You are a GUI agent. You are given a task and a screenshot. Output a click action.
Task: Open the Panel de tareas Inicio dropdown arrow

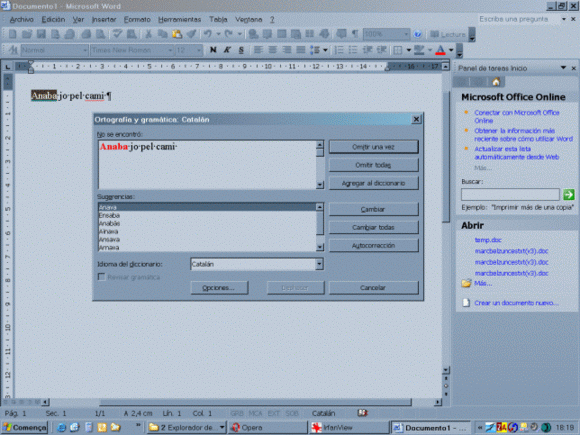tap(563, 68)
